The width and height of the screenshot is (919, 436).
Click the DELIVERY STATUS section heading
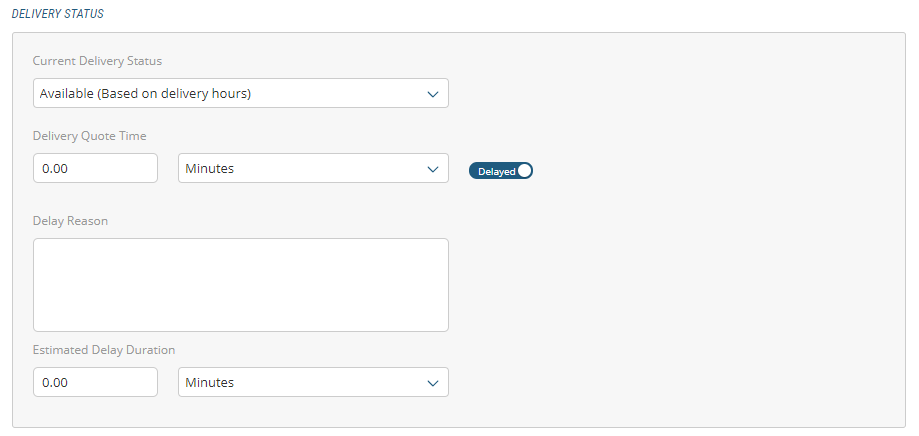coord(57,14)
